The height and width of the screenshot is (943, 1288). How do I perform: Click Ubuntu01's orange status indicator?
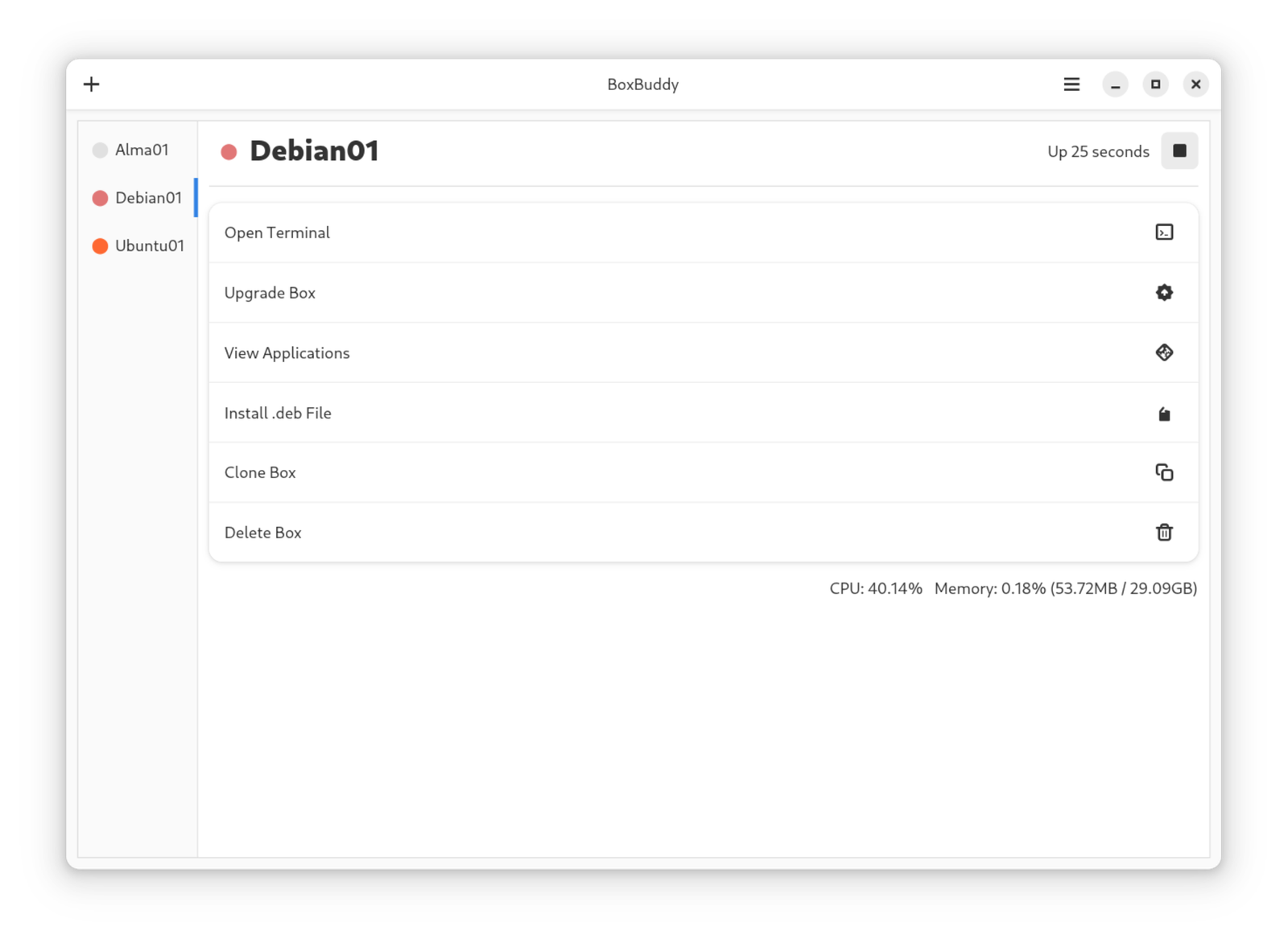point(100,245)
